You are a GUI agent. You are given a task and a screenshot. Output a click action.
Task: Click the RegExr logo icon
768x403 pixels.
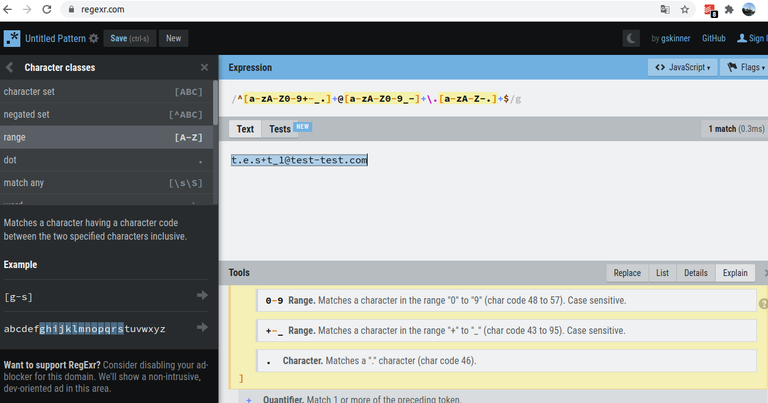tap(12, 38)
